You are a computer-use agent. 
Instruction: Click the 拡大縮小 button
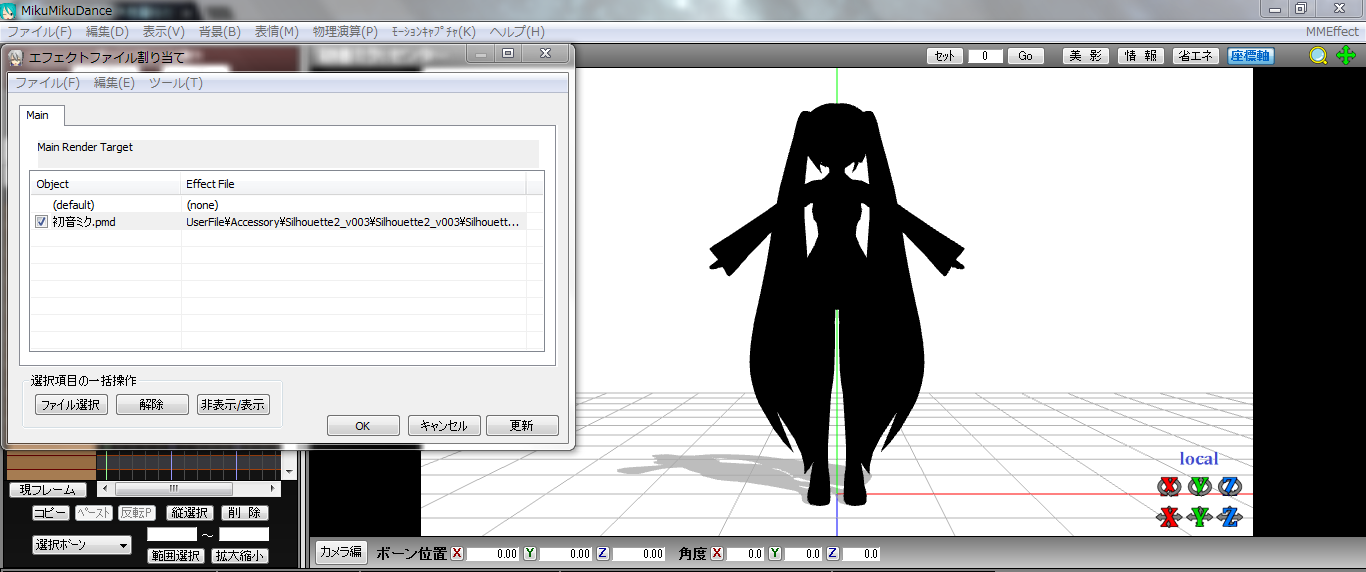(x=240, y=556)
